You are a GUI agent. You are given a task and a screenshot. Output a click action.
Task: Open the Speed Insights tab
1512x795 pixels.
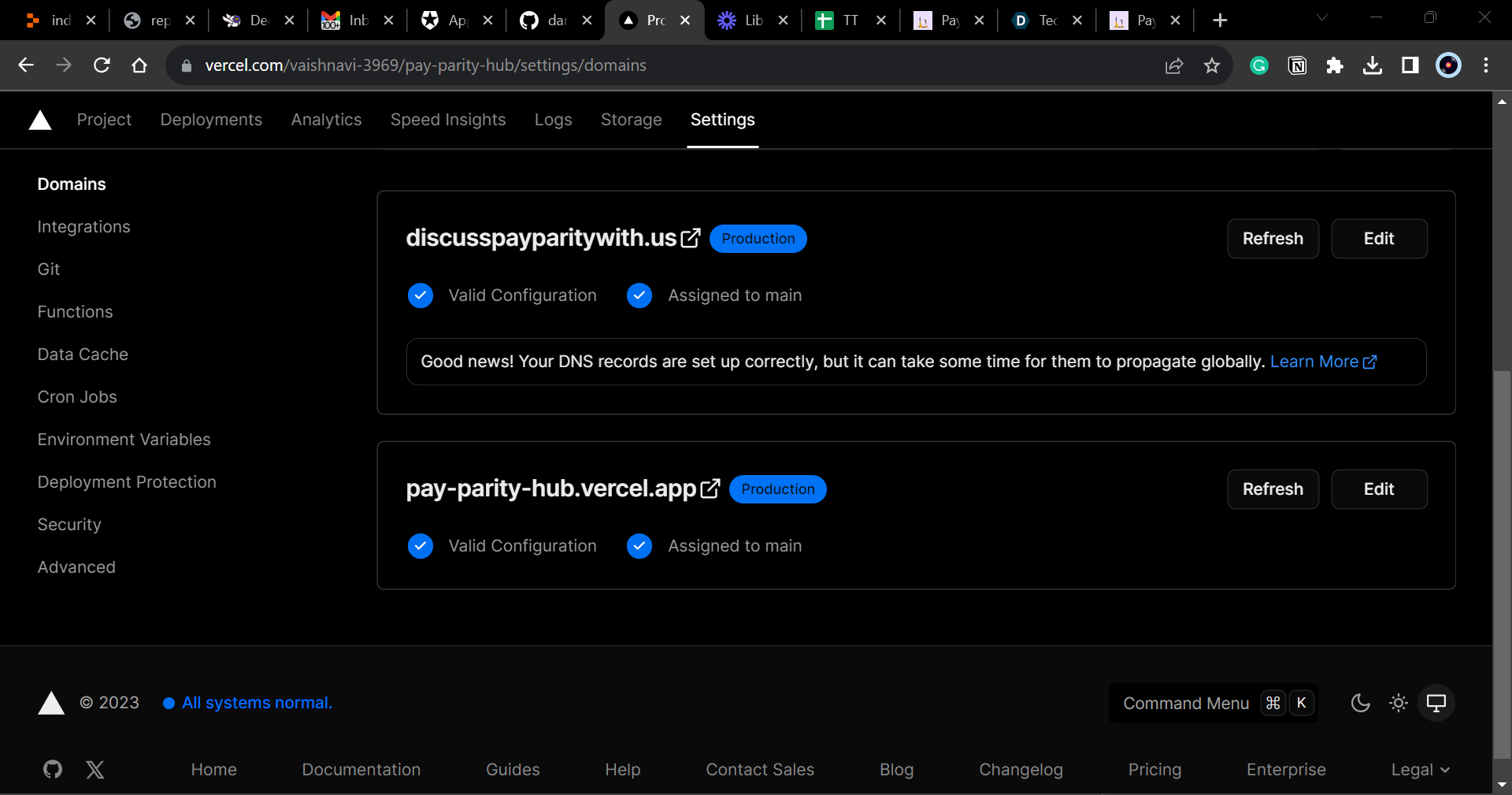point(448,120)
